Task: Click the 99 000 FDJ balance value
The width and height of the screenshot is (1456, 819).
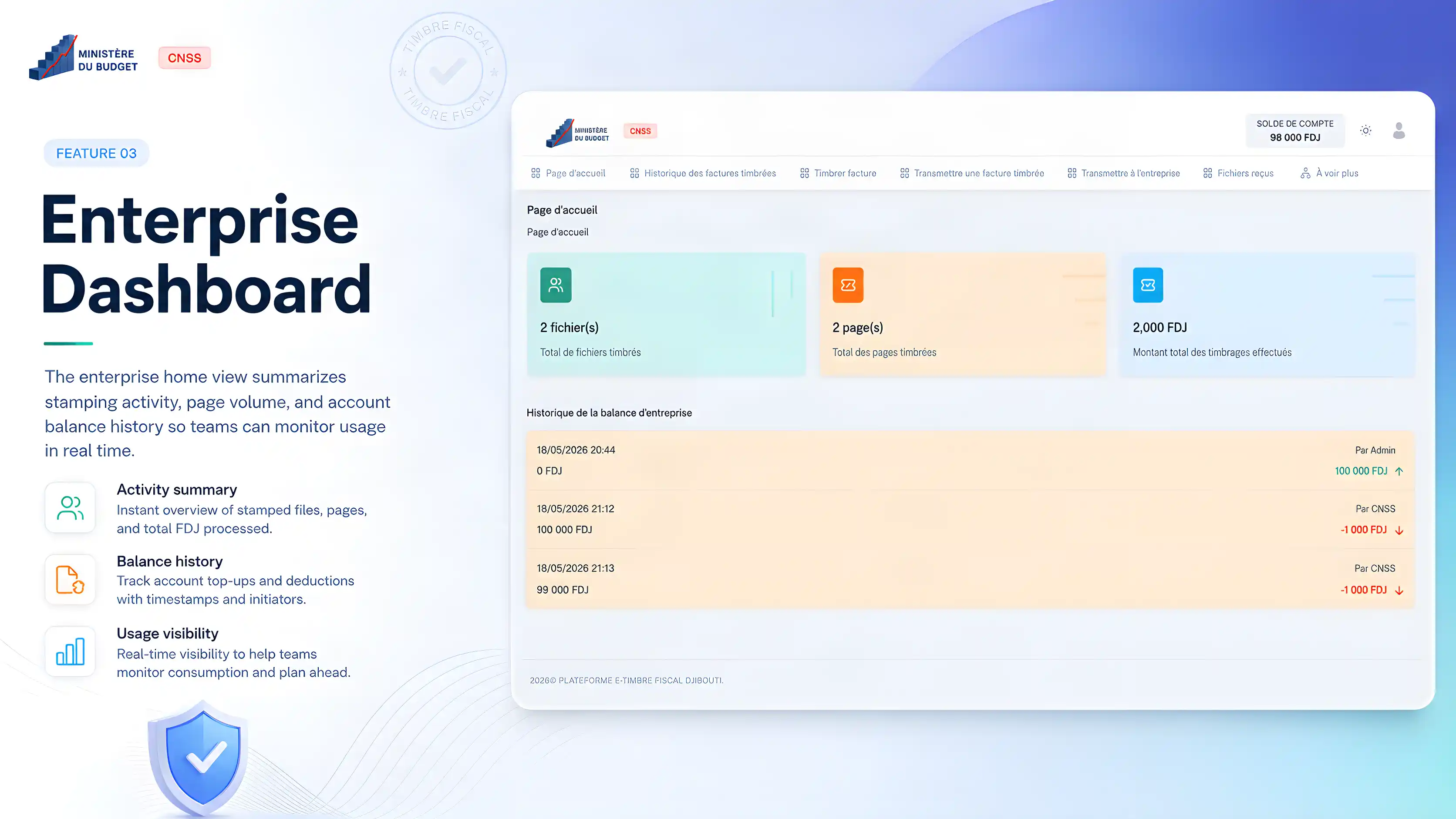Action: 563,590
